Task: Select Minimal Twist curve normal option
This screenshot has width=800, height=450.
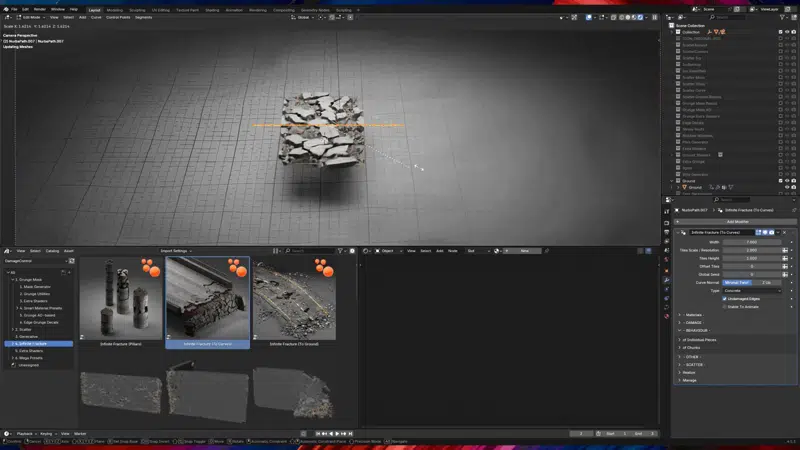Action: (737, 283)
